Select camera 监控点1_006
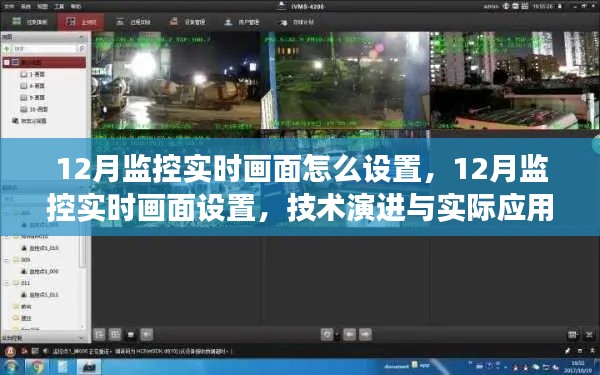The width and height of the screenshot is (600, 375). pos(40,271)
